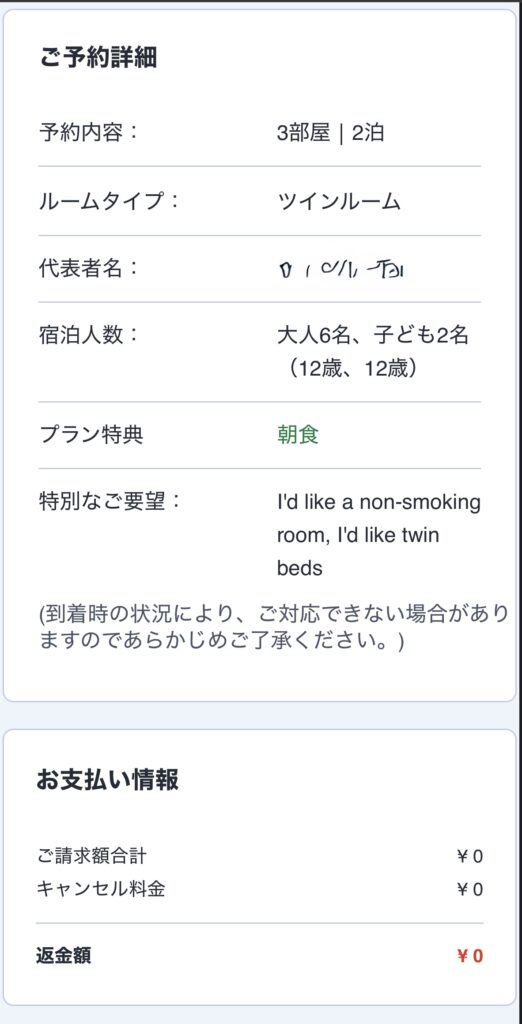Click the キャンセル料金 cancellation fee row

click(259, 889)
